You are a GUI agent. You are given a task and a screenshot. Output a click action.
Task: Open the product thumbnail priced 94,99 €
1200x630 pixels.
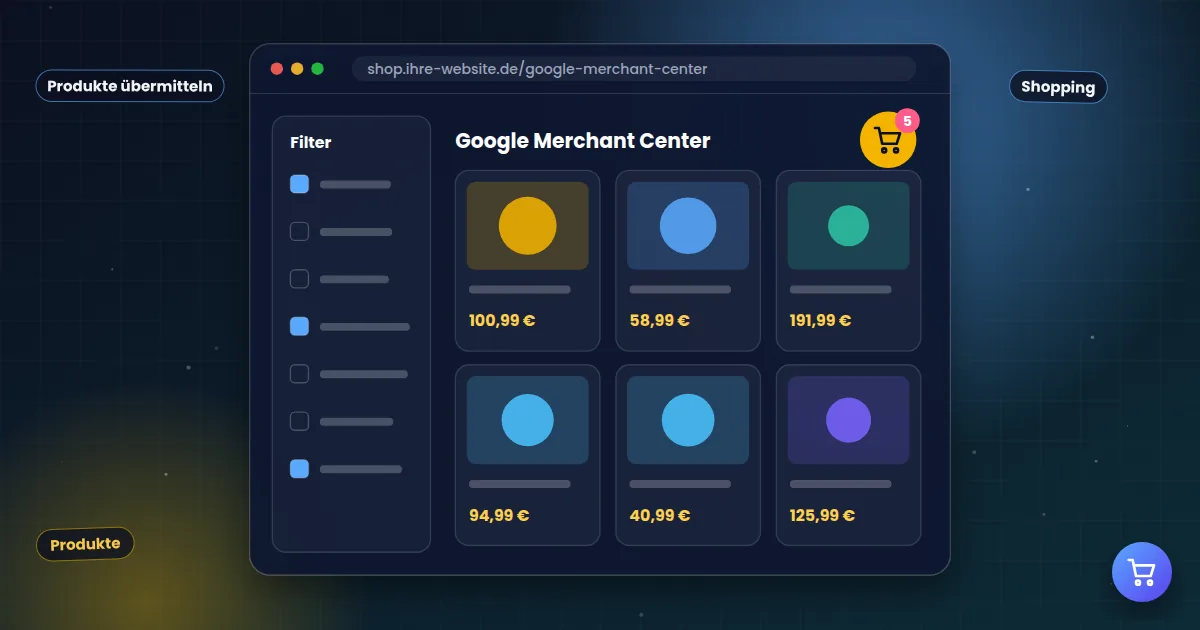click(x=528, y=420)
